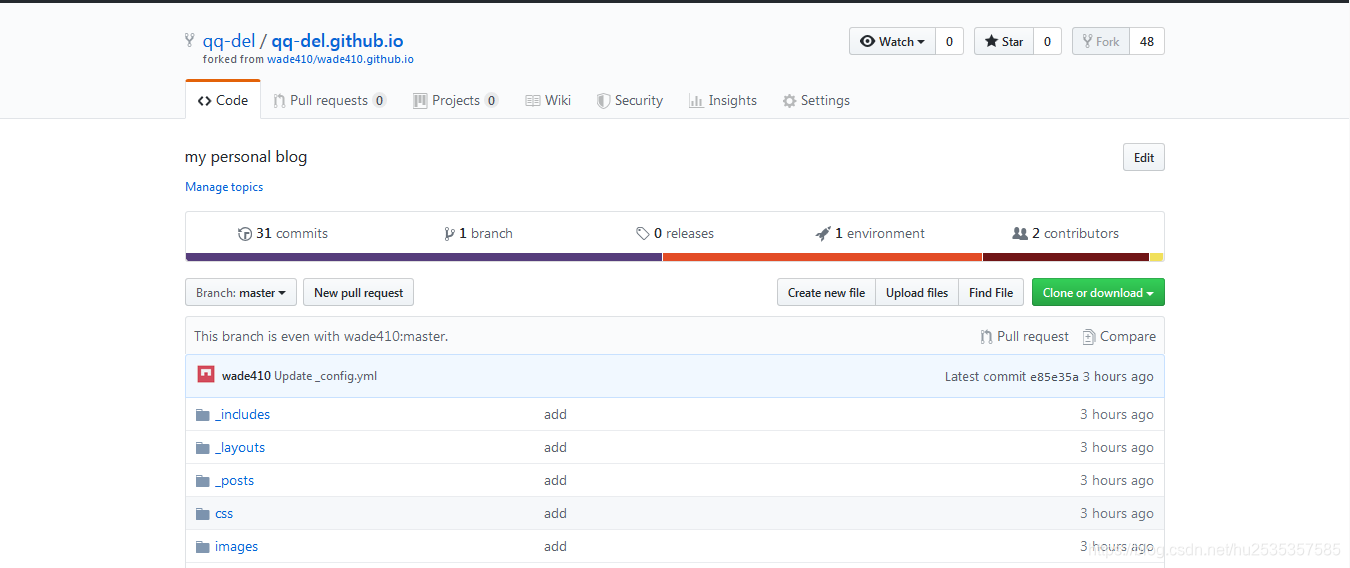View the 48 forks count
The height and width of the screenshot is (568, 1350).
1147,41
